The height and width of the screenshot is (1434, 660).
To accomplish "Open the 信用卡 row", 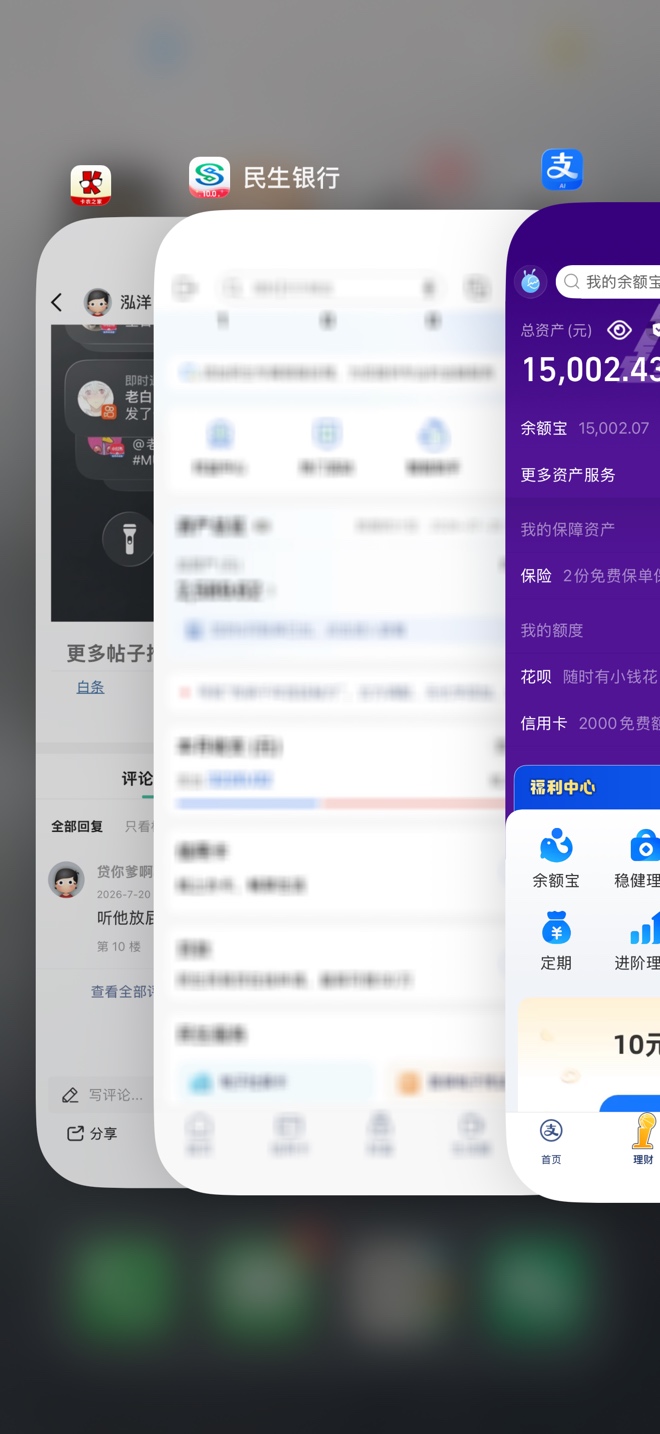I will [x=590, y=723].
